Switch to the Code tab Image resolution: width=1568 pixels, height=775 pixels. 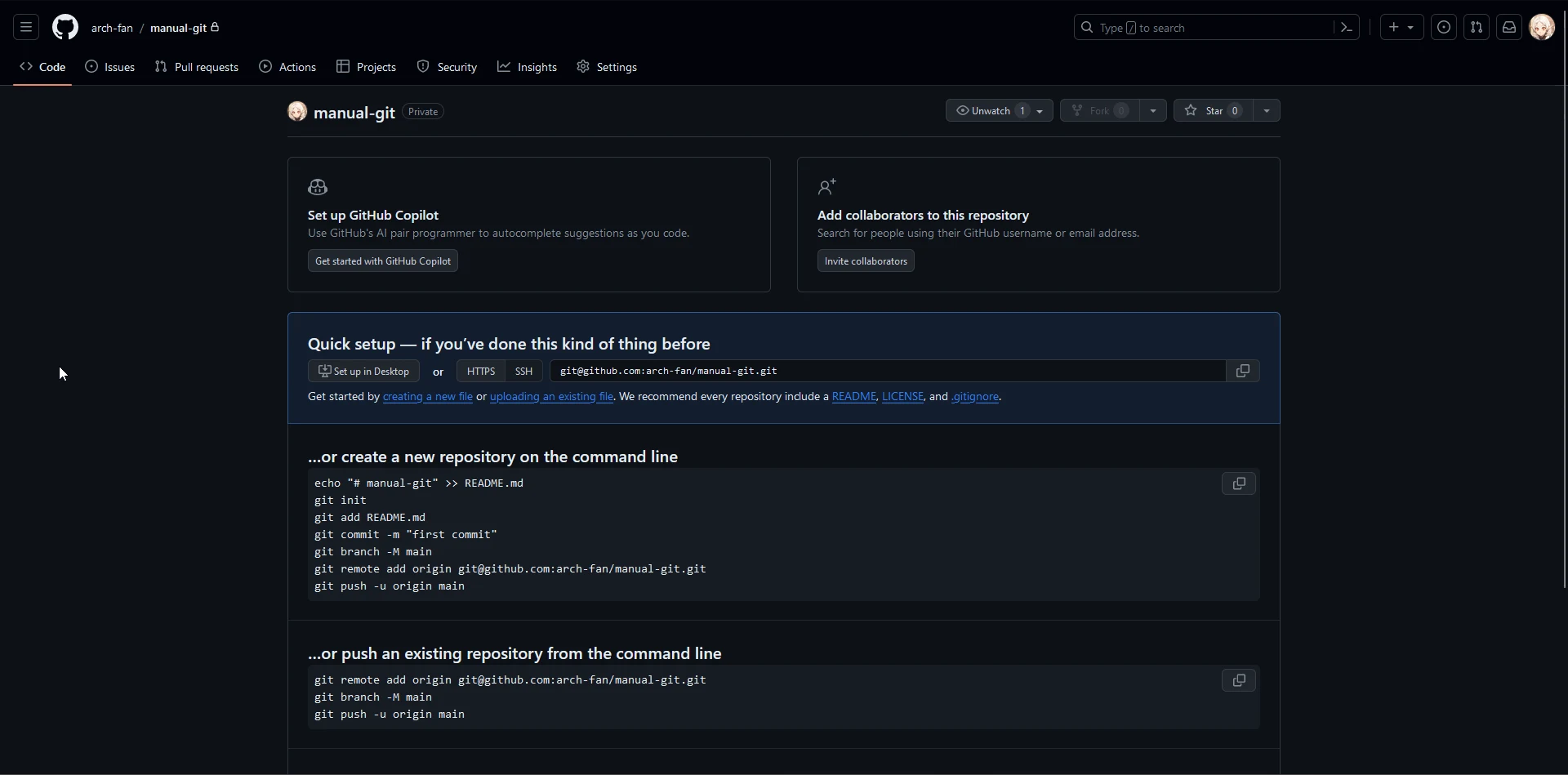(x=42, y=67)
